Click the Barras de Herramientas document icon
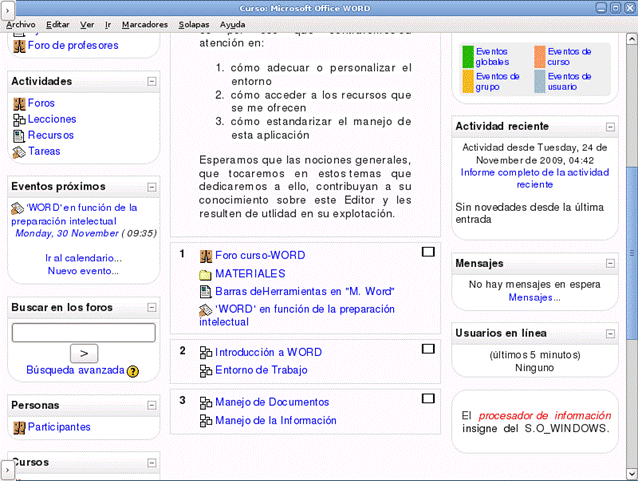 click(x=206, y=291)
